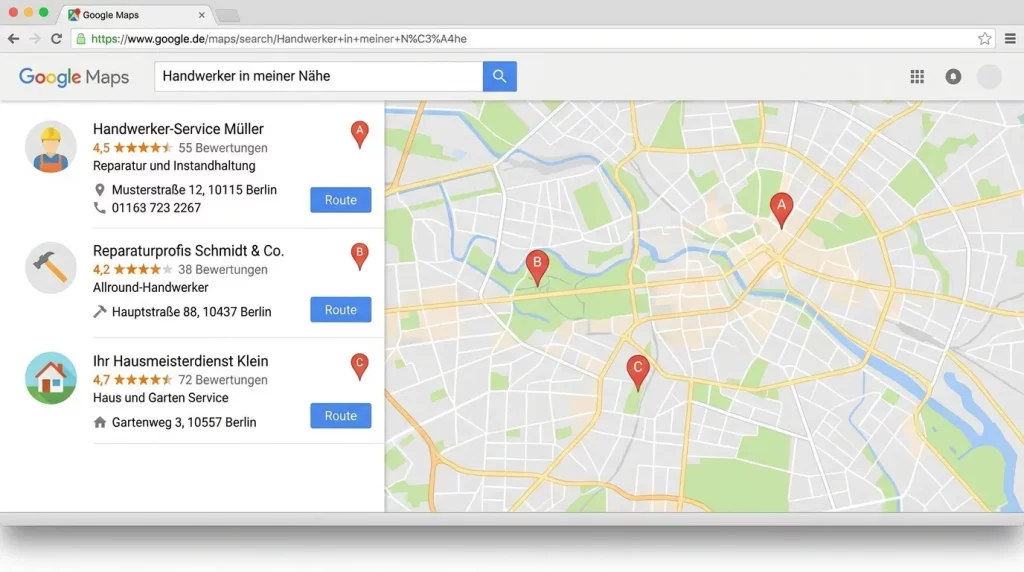Get Route for Reparaturprofis Schmidt & Co.
The height and width of the screenshot is (572, 1024).
click(x=341, y=310)
